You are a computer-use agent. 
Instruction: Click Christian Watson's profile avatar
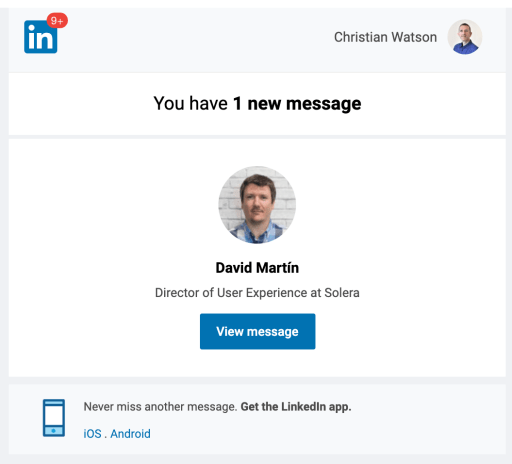pyautogui.click(x=465, y=37)
